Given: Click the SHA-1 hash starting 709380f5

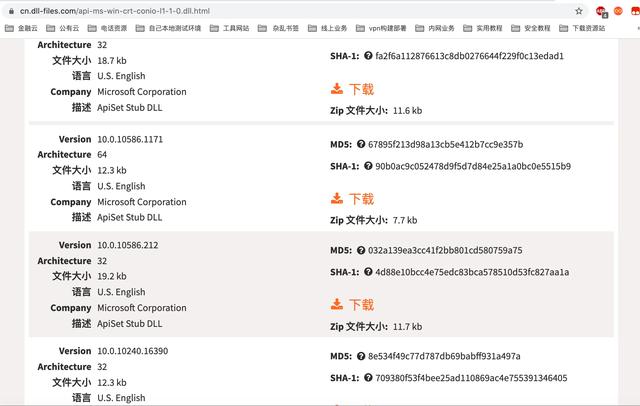Looking at the screenshot, I should [471, 378].
